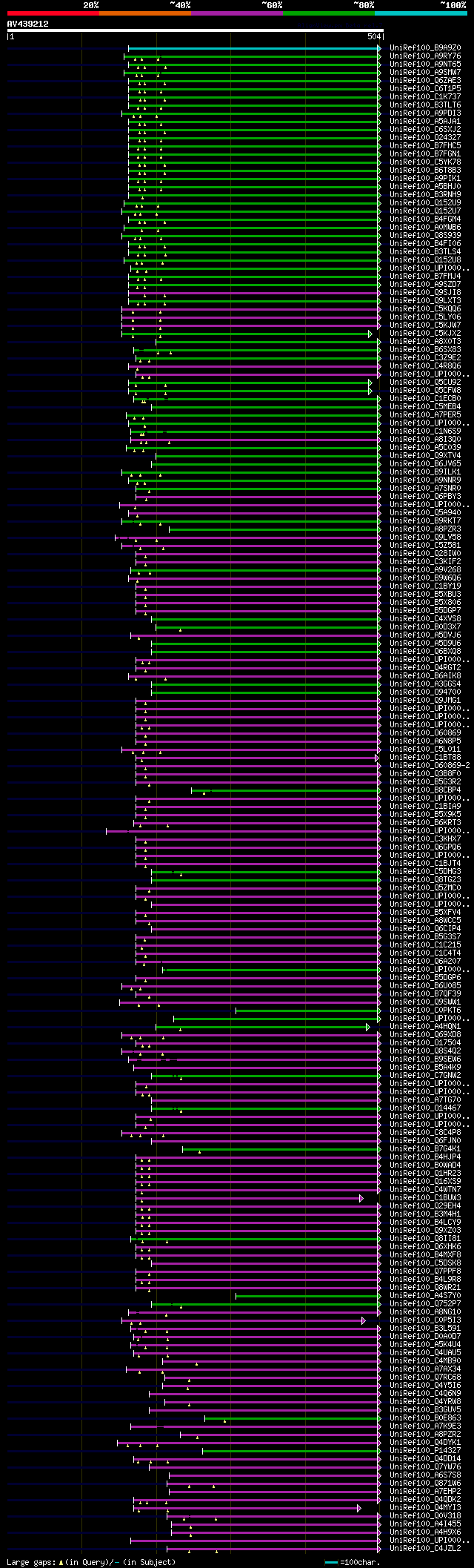Open hit UniRef100_Q6ZAE3

click(x=425, y=81)
